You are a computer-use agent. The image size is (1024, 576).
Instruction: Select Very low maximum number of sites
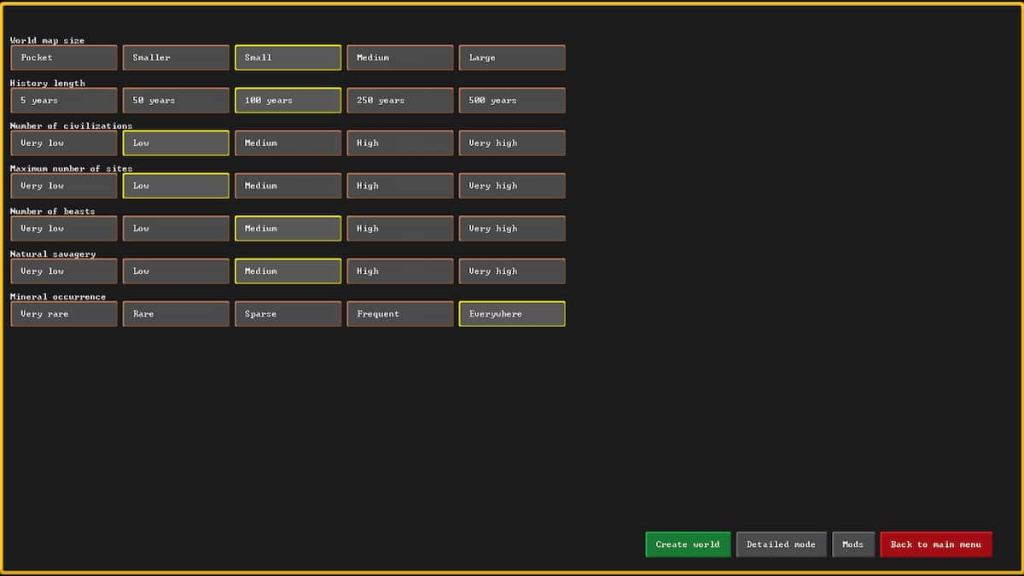[x=63, y=185]
